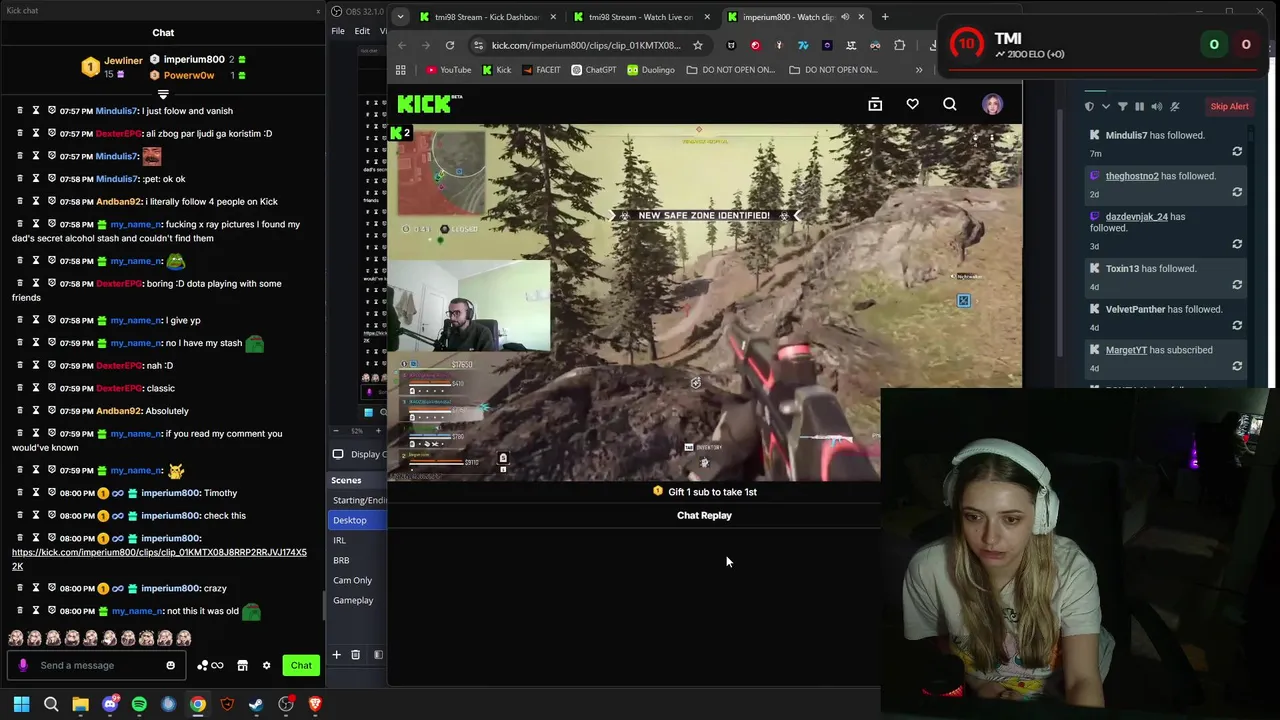The height and width of the screenshot is (720, 1280).
Task: Open Chrome tab search dropdown arrow
Action: click(400, 16)
